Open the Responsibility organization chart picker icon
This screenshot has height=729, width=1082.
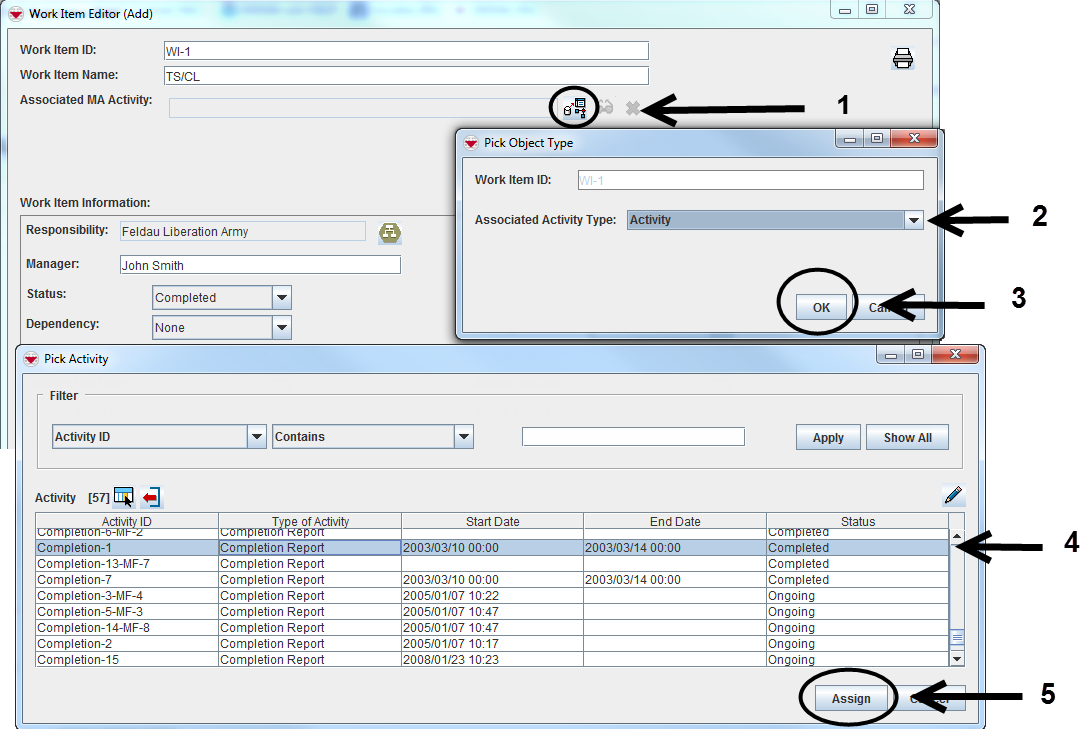click(389, 233)
